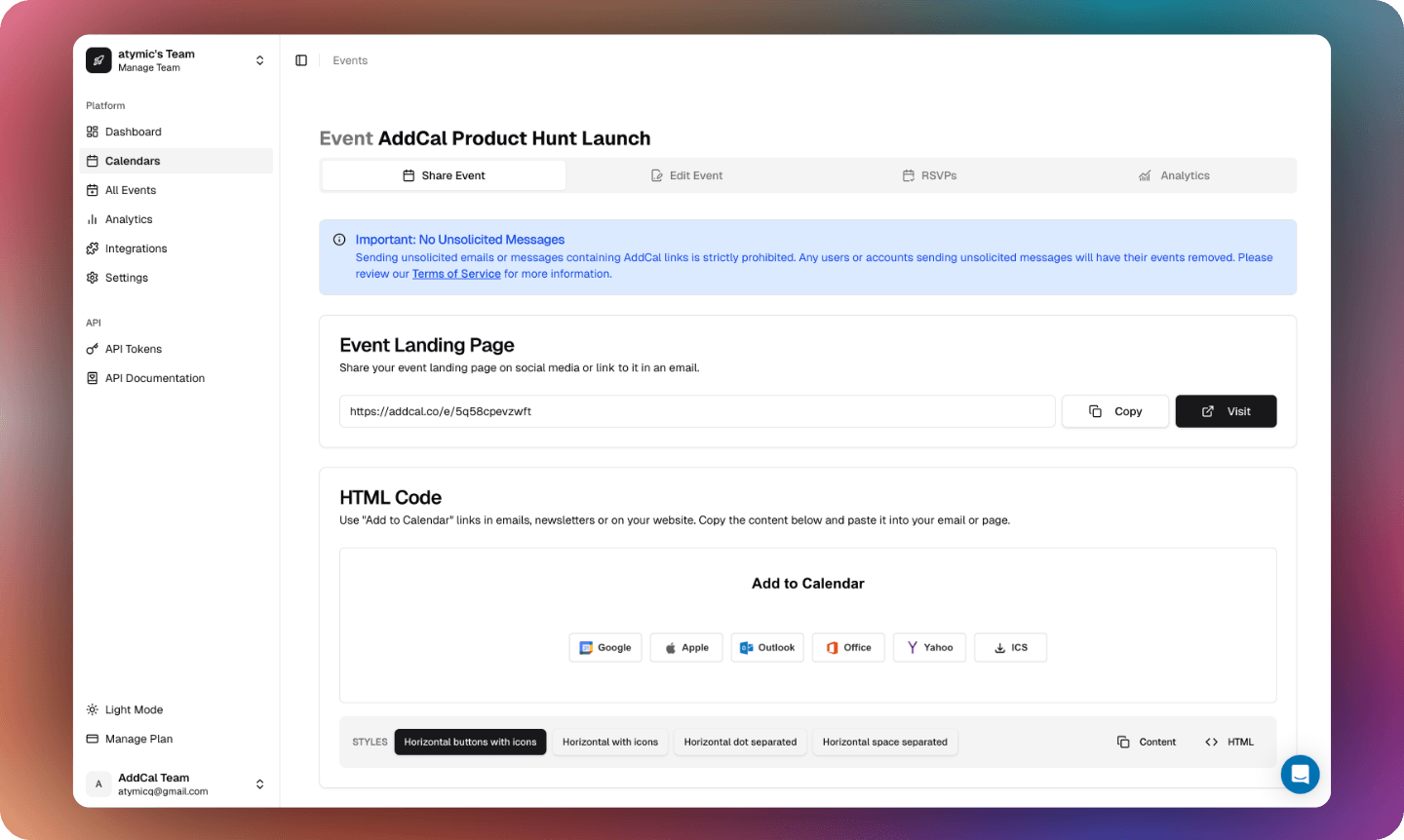
Task: Click the API Documentation book icon
Action: pos(93,378)
